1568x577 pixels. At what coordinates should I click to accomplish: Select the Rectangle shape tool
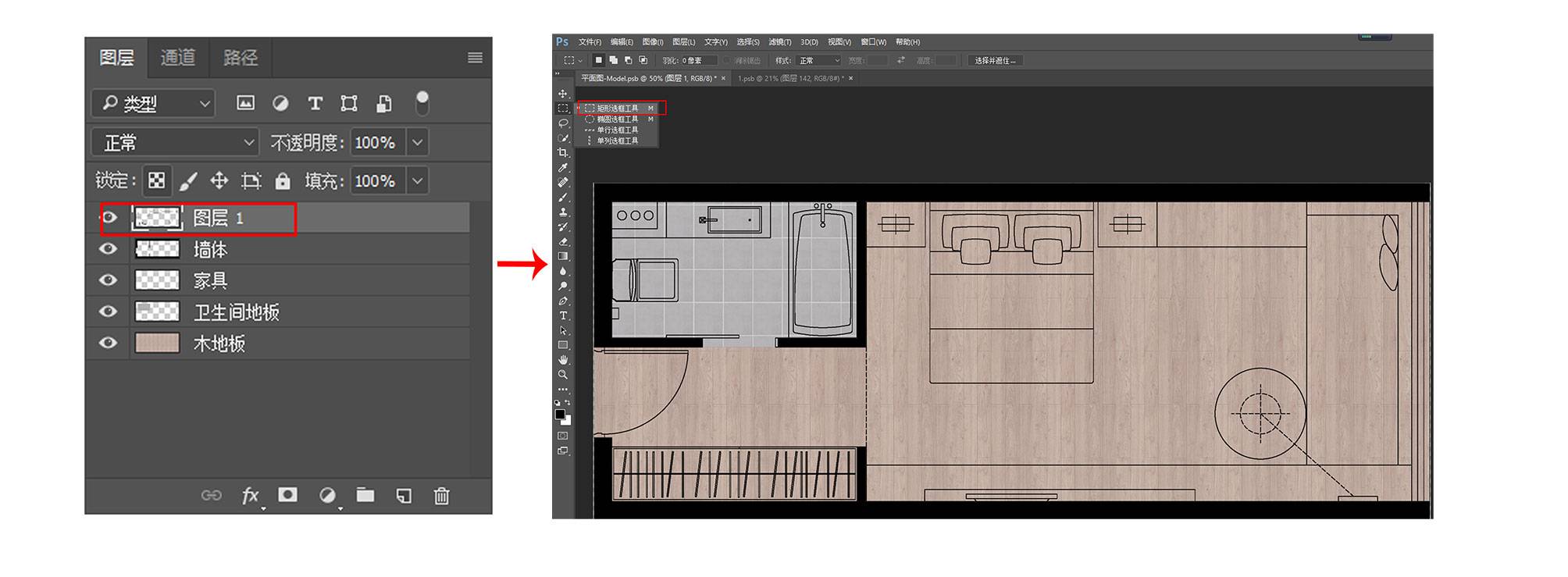click(x=562, y=344)
